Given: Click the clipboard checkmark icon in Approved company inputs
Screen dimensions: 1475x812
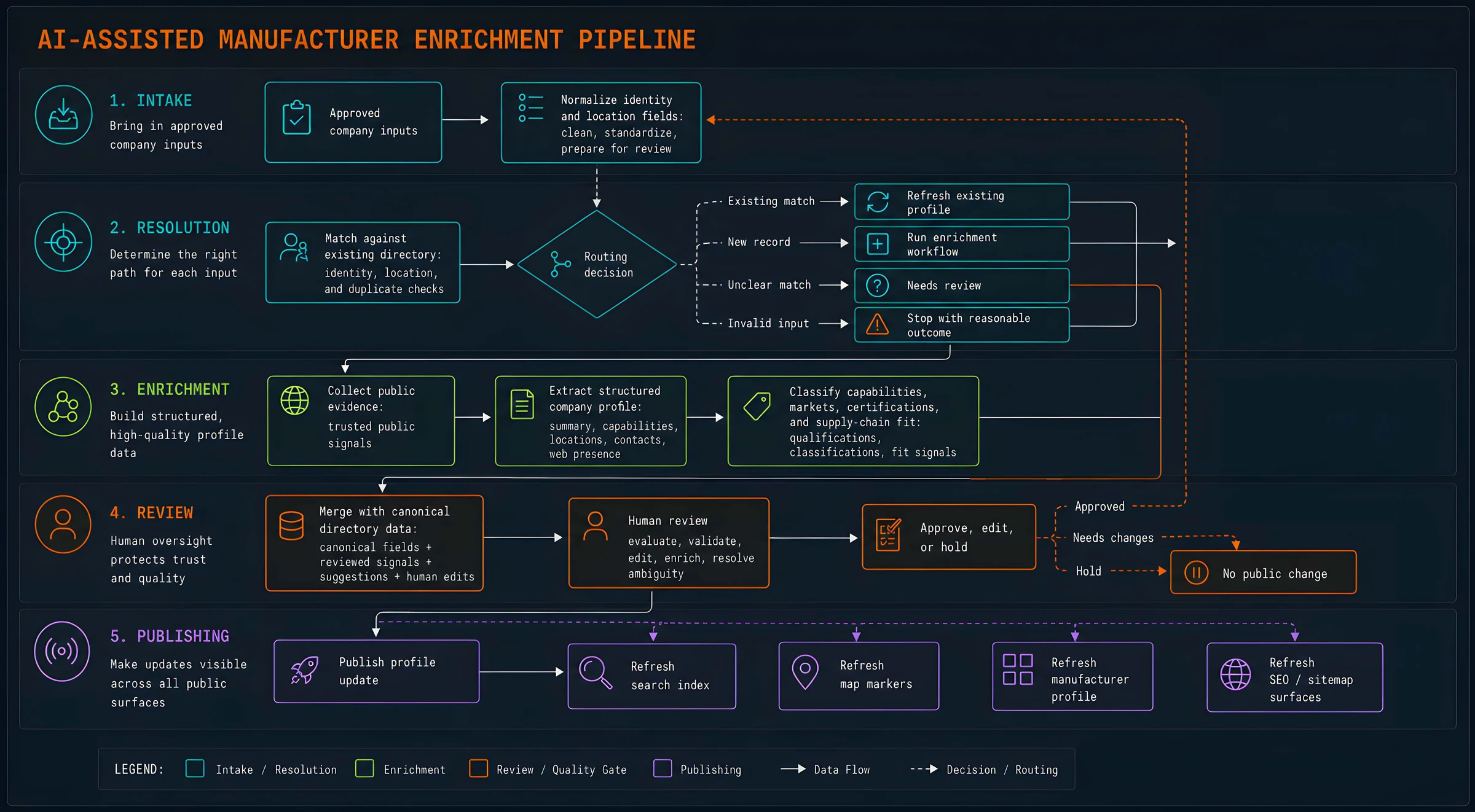Looking at the screenshot, I should (x=296, y=117).
